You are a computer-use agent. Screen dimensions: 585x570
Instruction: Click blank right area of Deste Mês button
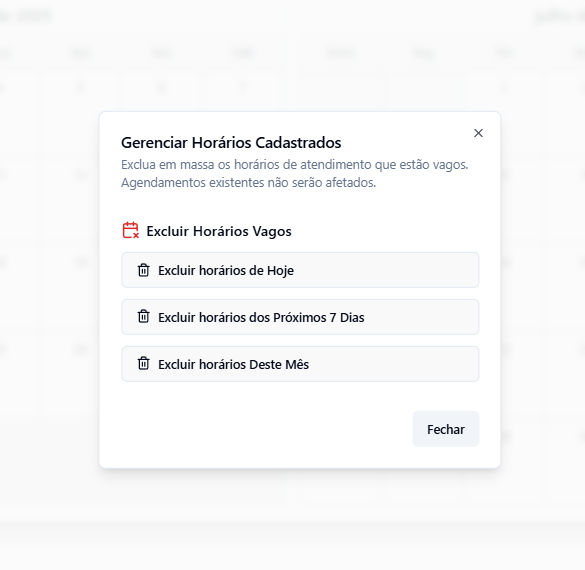[x=394, y=364]
